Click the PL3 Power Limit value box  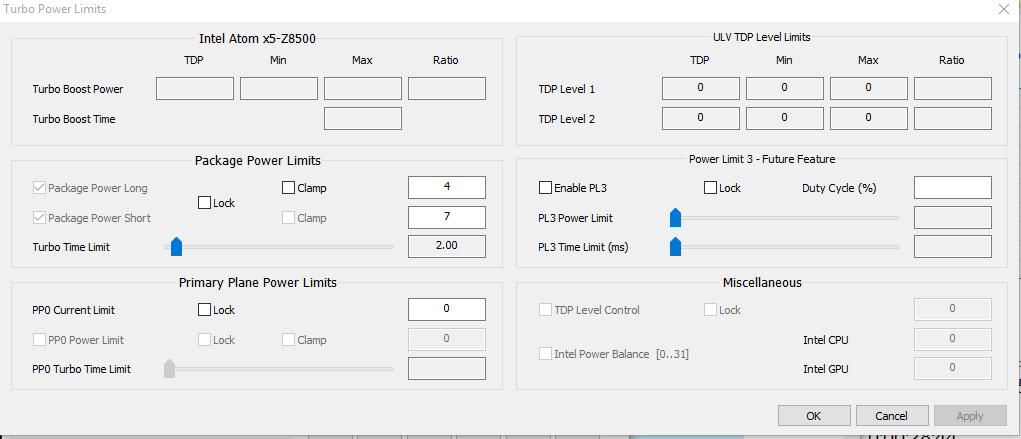tap(953, 218)
